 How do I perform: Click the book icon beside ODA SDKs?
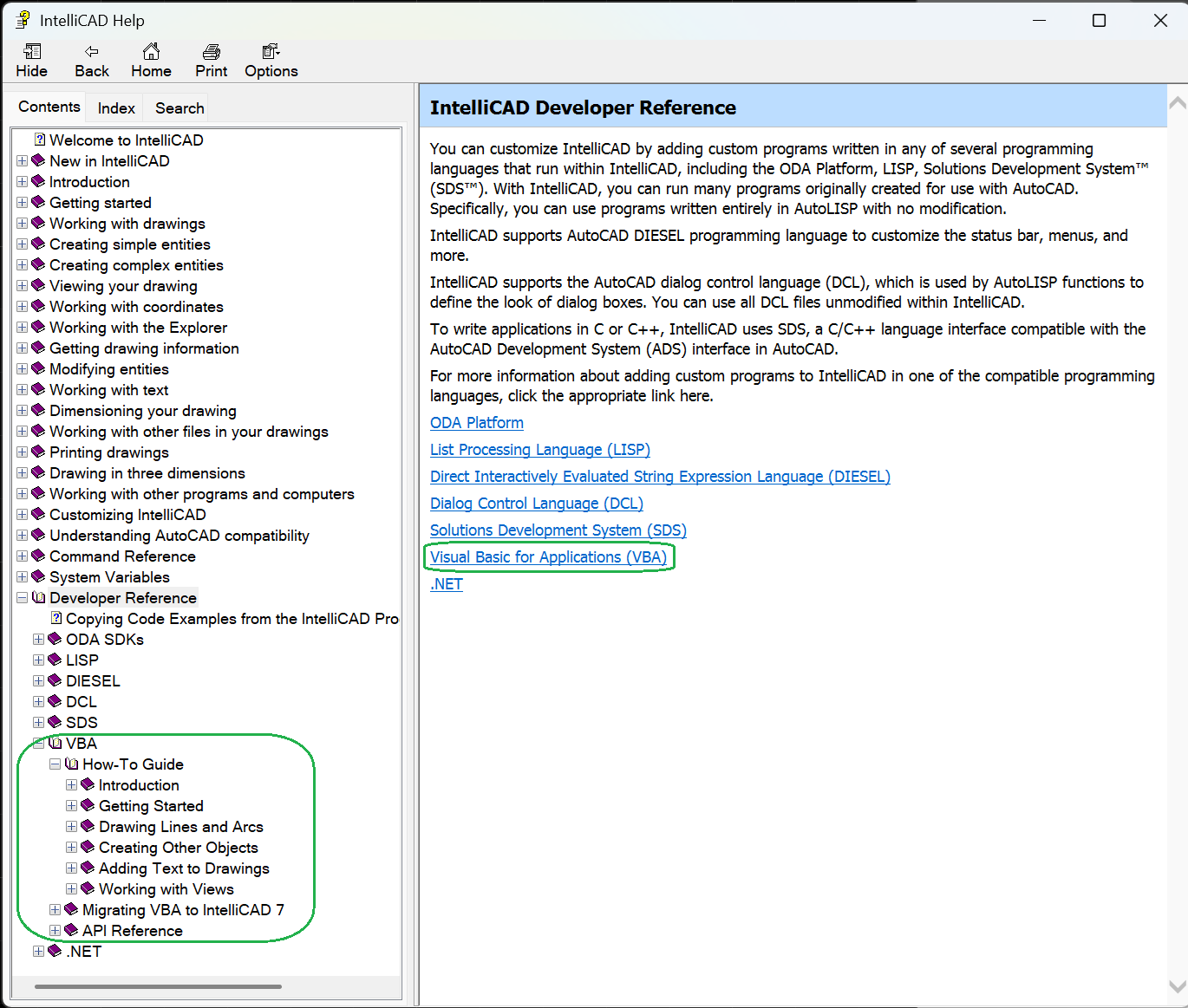(x=55, y=639)
